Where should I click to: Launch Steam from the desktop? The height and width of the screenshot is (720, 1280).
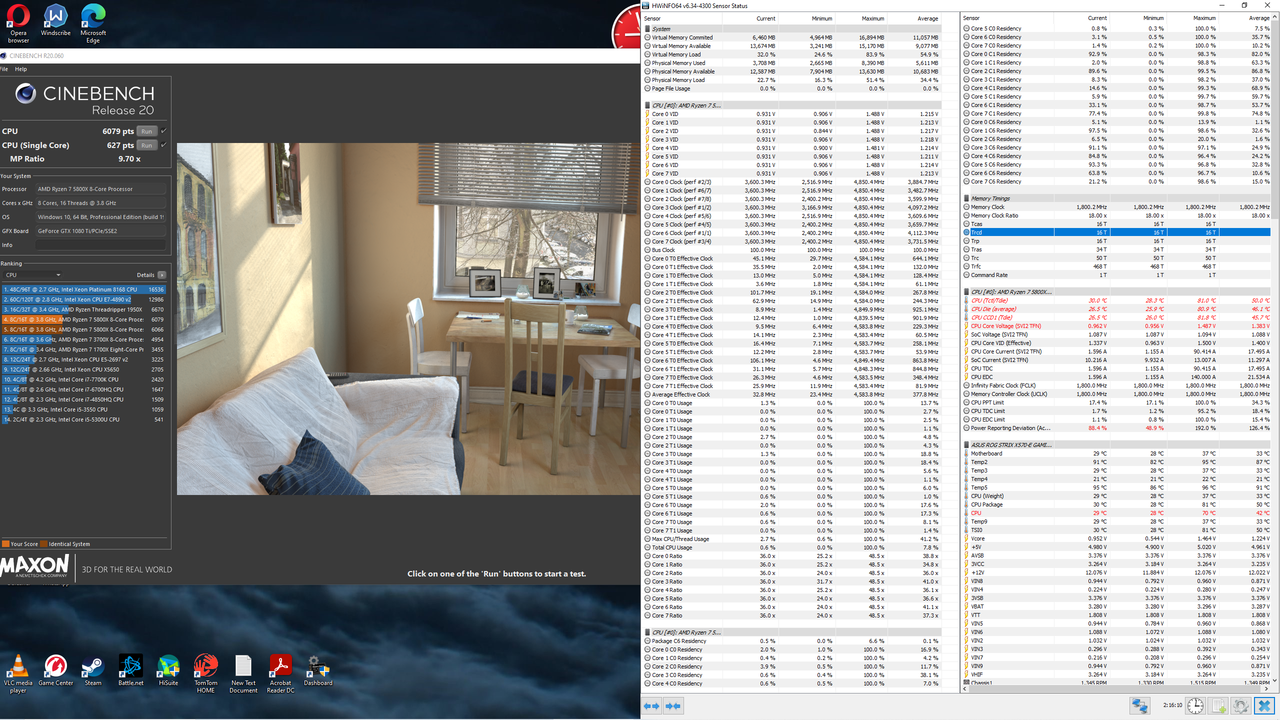click(93, 672)
